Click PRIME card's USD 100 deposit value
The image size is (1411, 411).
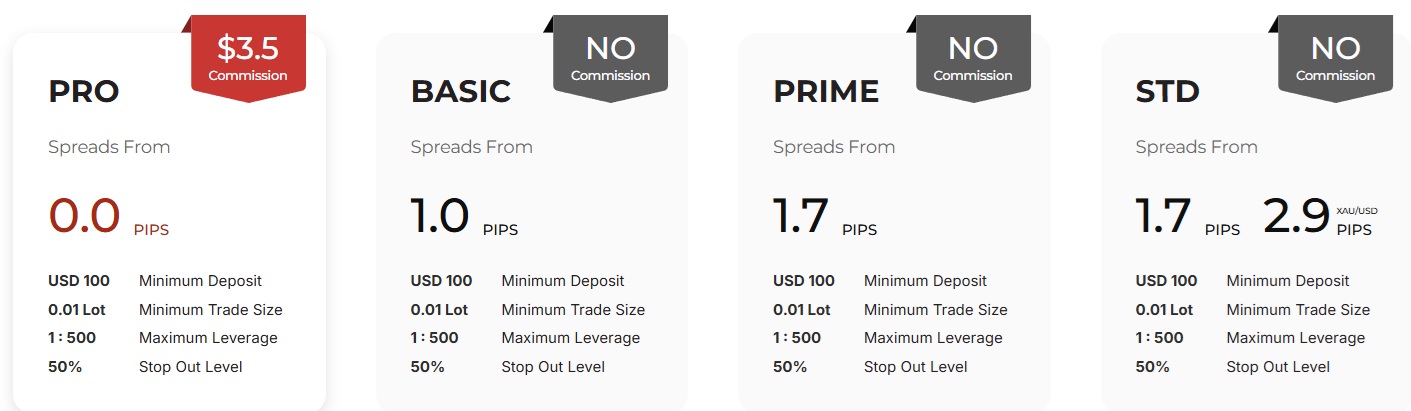pos(803,281)
